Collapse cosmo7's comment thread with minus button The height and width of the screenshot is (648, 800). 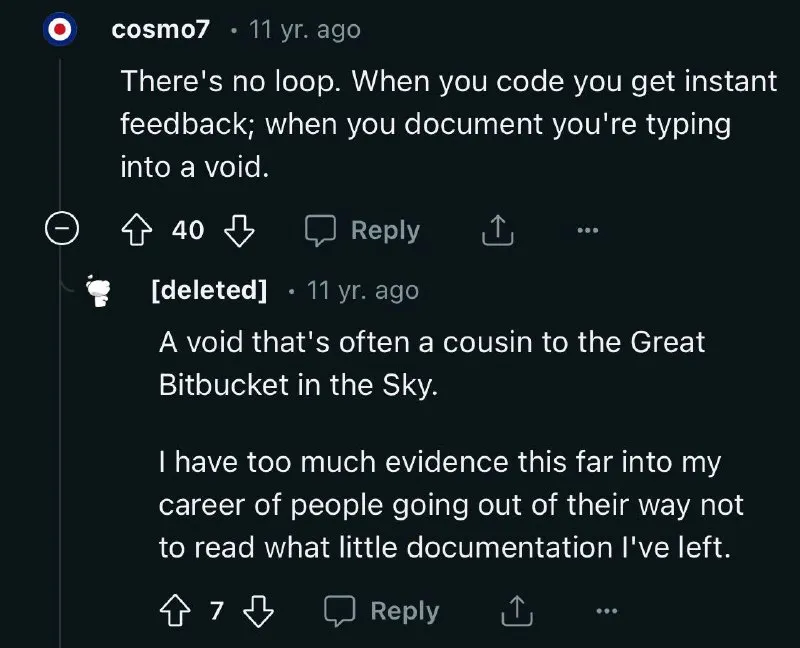point(62,230)
